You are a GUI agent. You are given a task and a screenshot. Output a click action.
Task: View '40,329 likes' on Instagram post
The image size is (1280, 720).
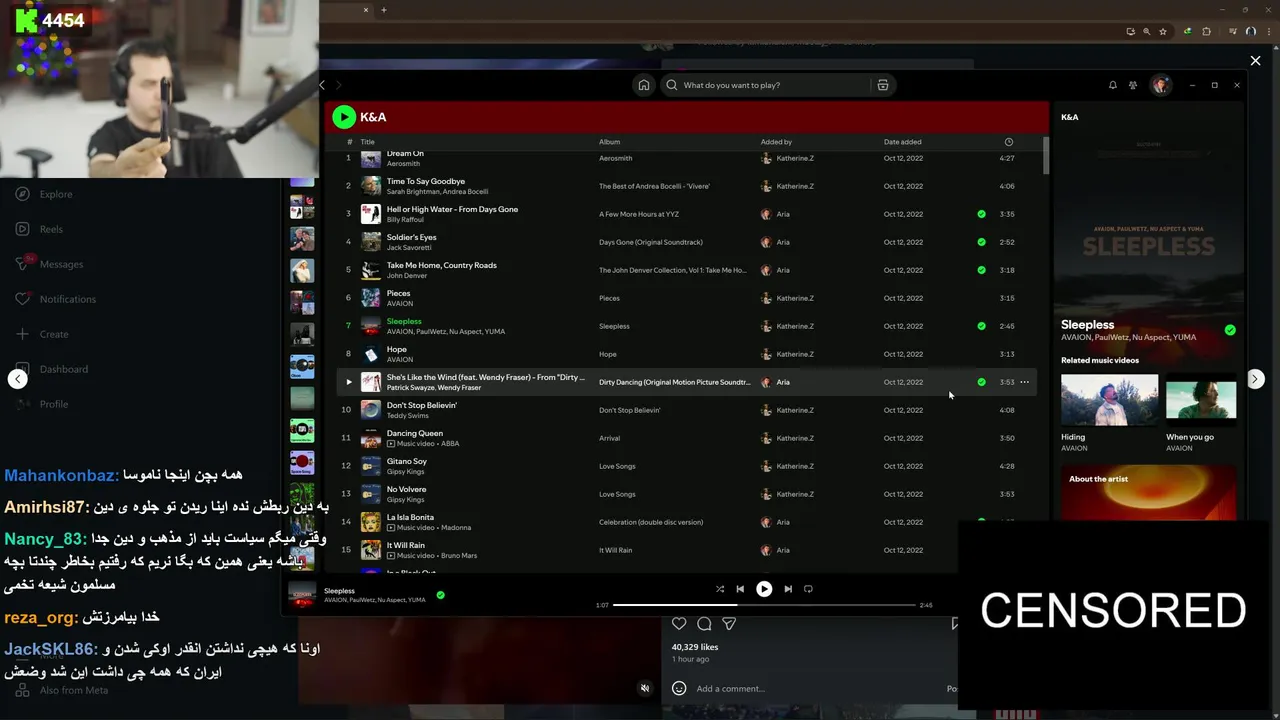pos(695,647)
